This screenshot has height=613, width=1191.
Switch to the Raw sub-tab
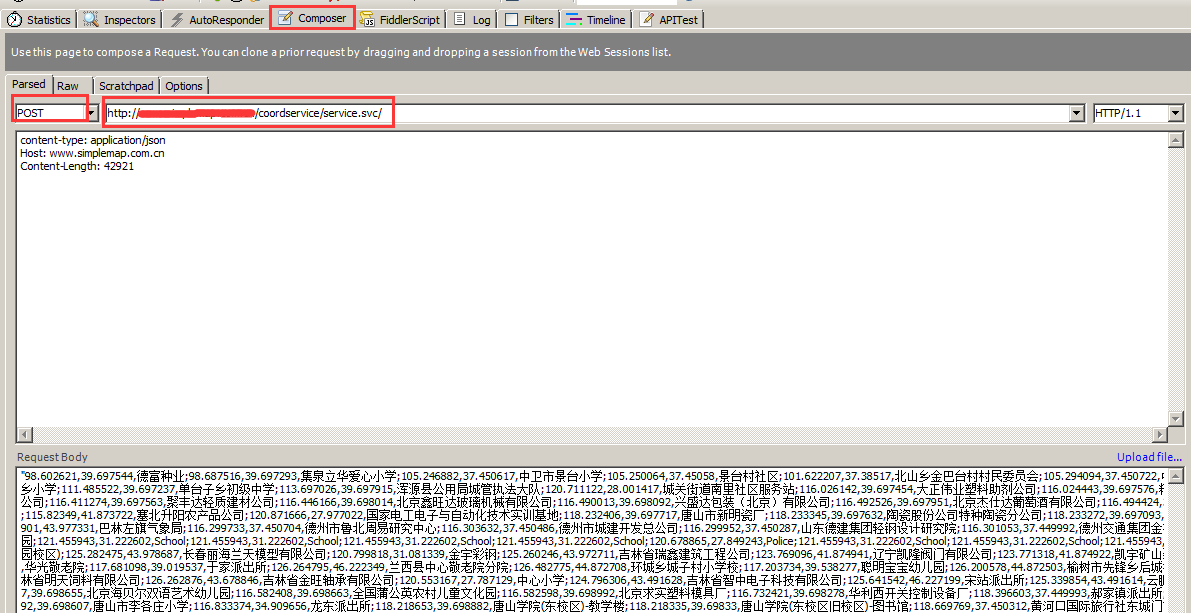tap(68, 86)
